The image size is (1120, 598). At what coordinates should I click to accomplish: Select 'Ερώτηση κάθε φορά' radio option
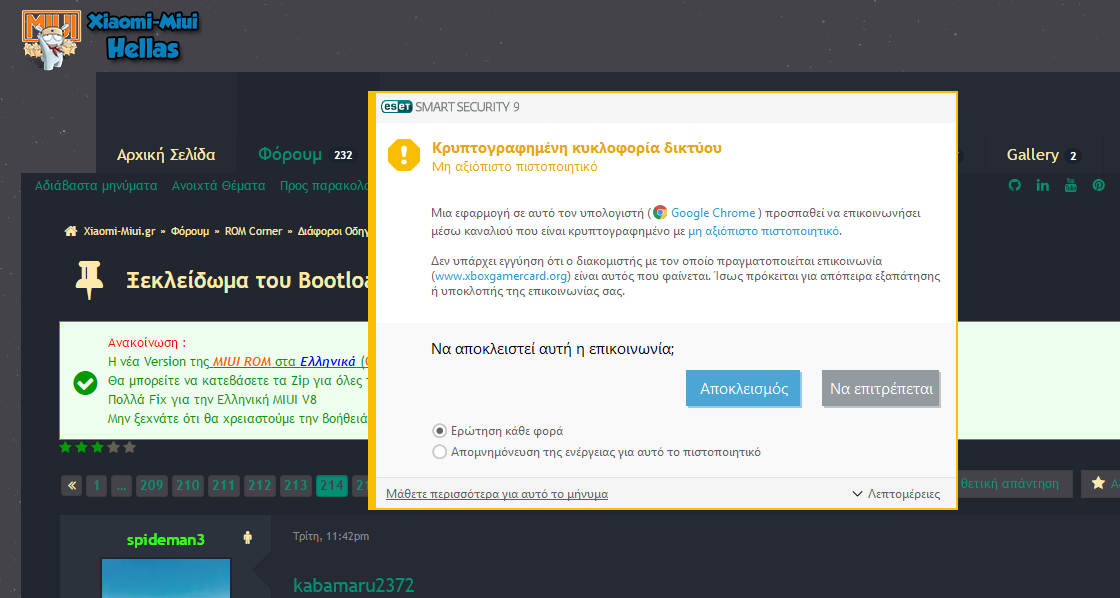(439, 431)
